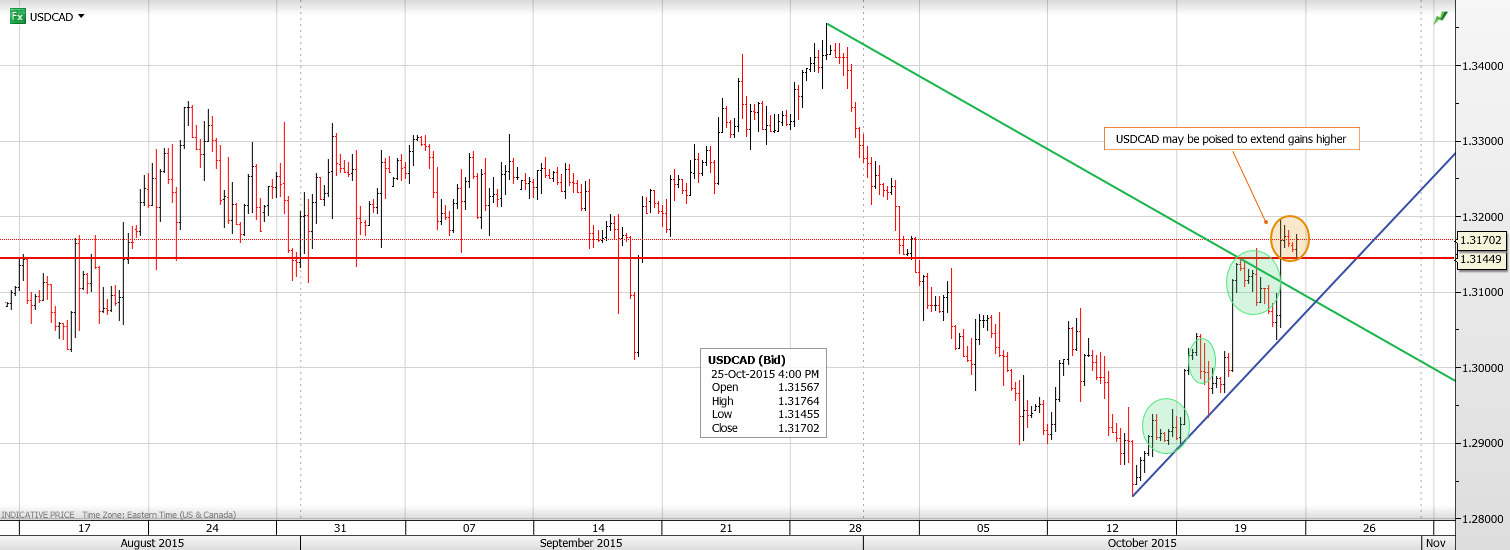
Task: Click the September 2015 month label
Action: pyautogui.click(x=580, y=543)
